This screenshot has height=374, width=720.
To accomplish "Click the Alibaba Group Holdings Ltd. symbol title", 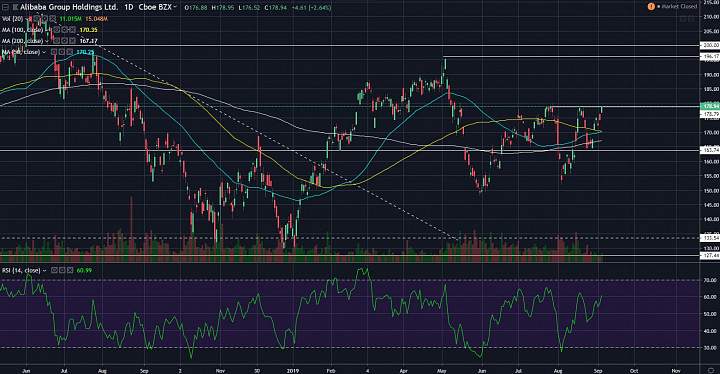I will (x=69, y=7).
